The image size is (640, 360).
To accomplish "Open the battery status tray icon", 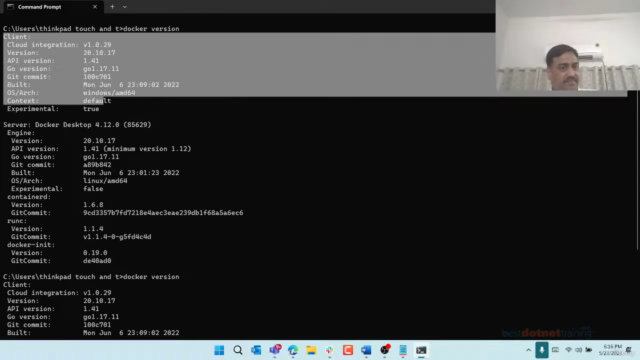I will point(589,350).
